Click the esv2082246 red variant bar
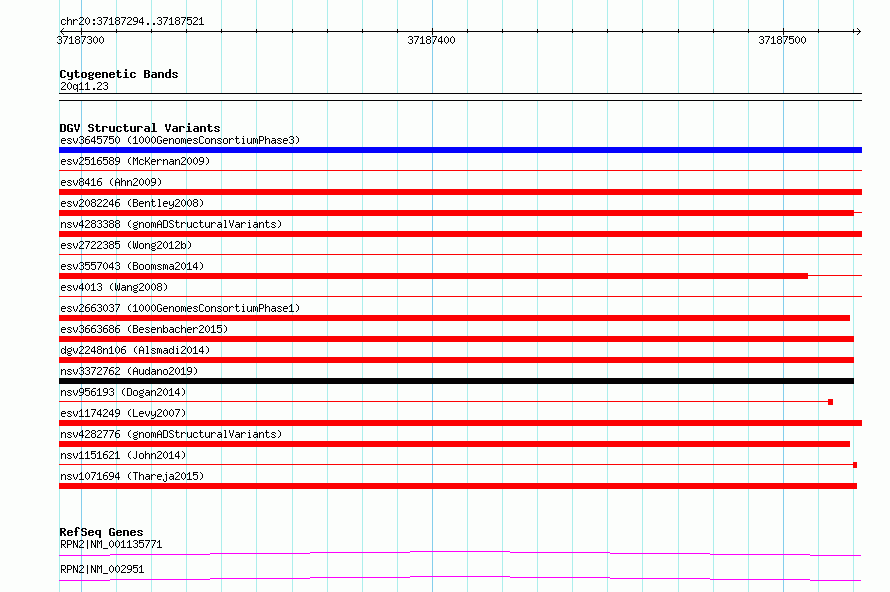This screenshot has width=890, height=592. pos(456,213)
